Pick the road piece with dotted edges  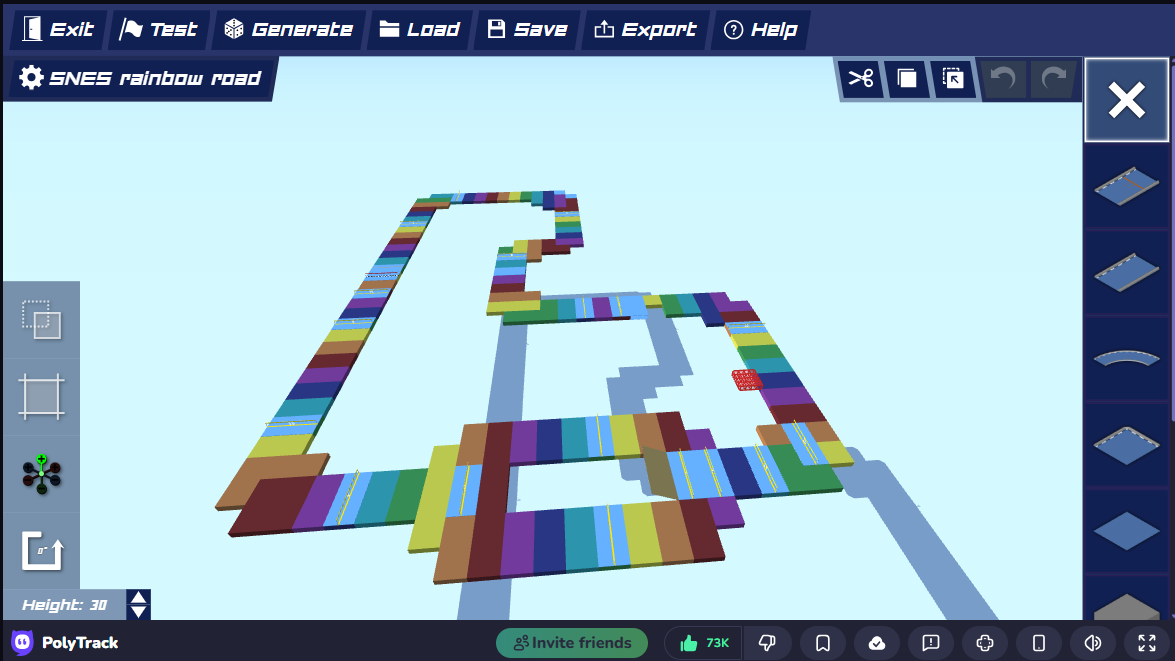click(x=1126, y=444)
